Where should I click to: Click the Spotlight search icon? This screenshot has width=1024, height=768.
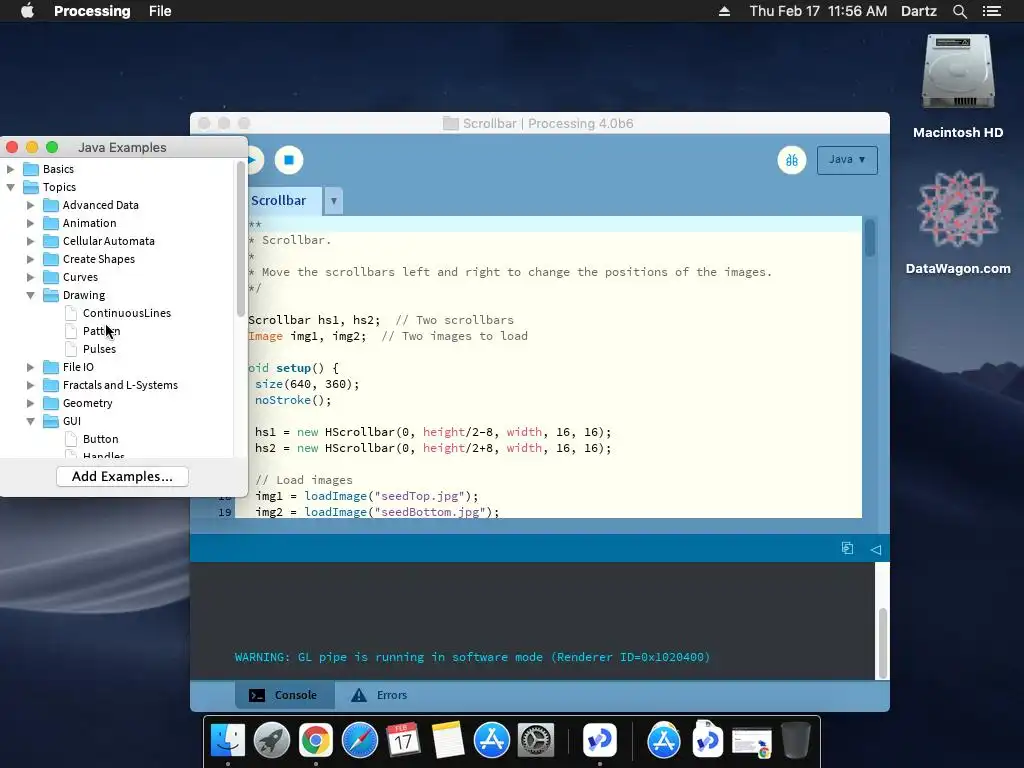coord(959,11)
